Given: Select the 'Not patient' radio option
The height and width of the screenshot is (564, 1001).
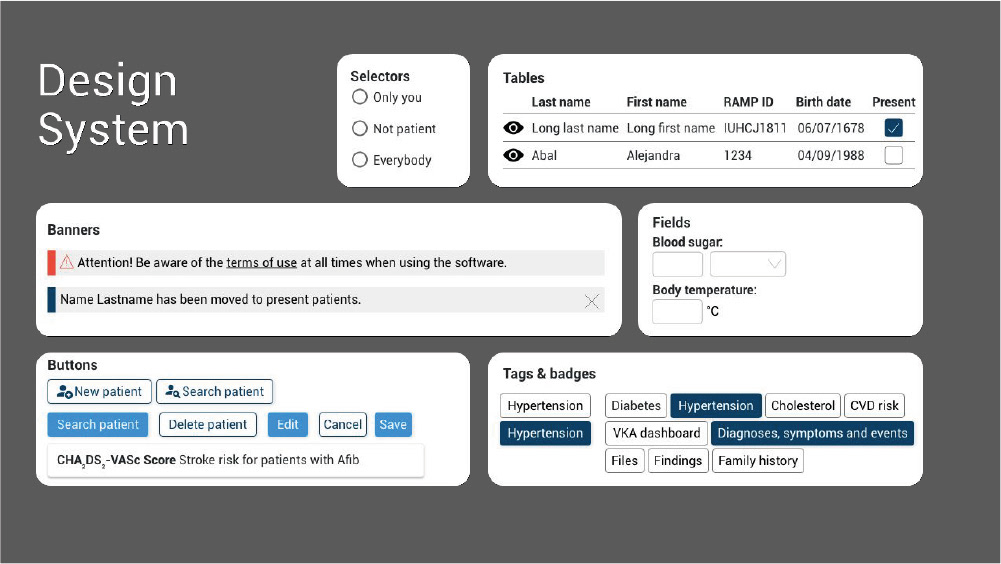Looking at the screenshot, I should (359, 128).
